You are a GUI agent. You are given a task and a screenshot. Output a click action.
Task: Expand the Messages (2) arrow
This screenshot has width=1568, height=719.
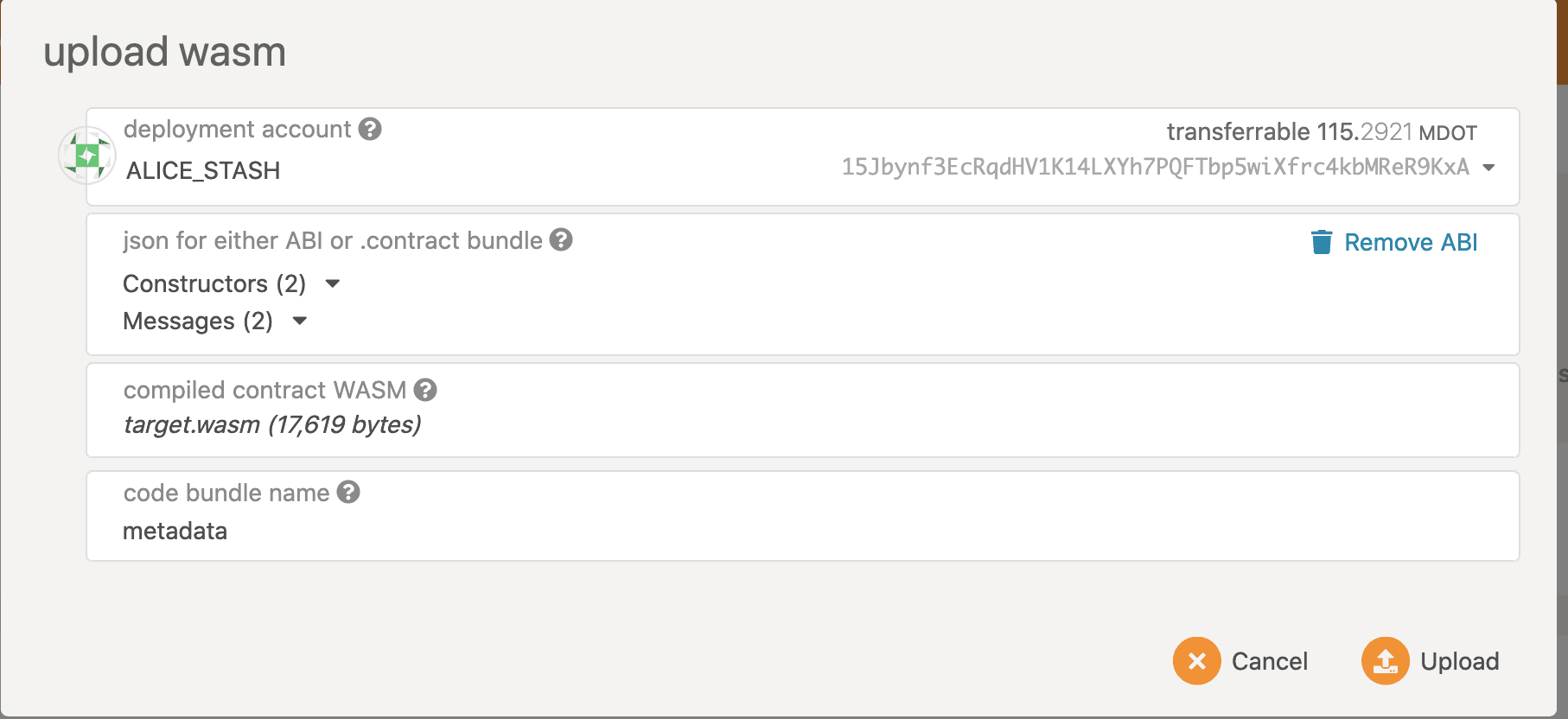click(x=300, y=321)
